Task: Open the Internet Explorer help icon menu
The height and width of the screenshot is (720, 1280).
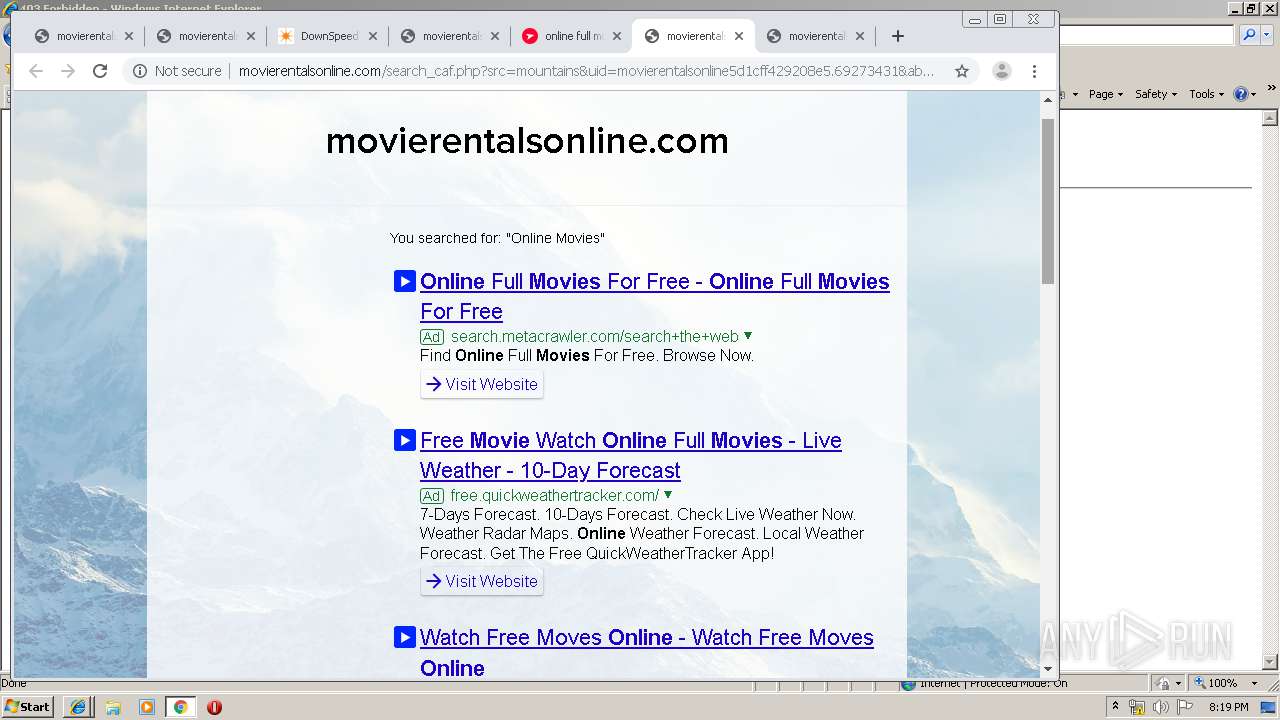Action: pyautogui.click(x=1244, y=94)
